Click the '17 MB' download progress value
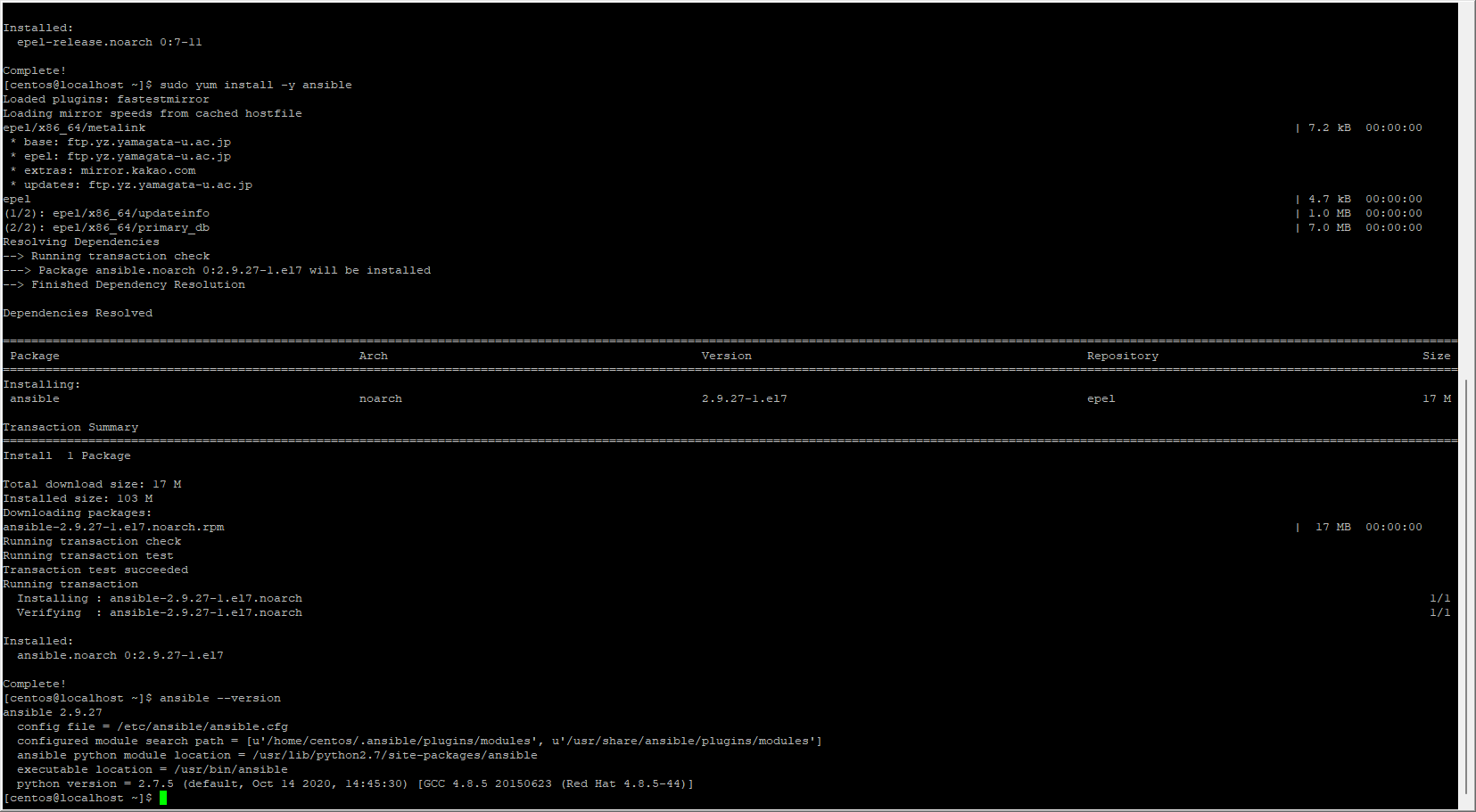The height and width of the screenshot is (812, 1476). [1333, 527]
